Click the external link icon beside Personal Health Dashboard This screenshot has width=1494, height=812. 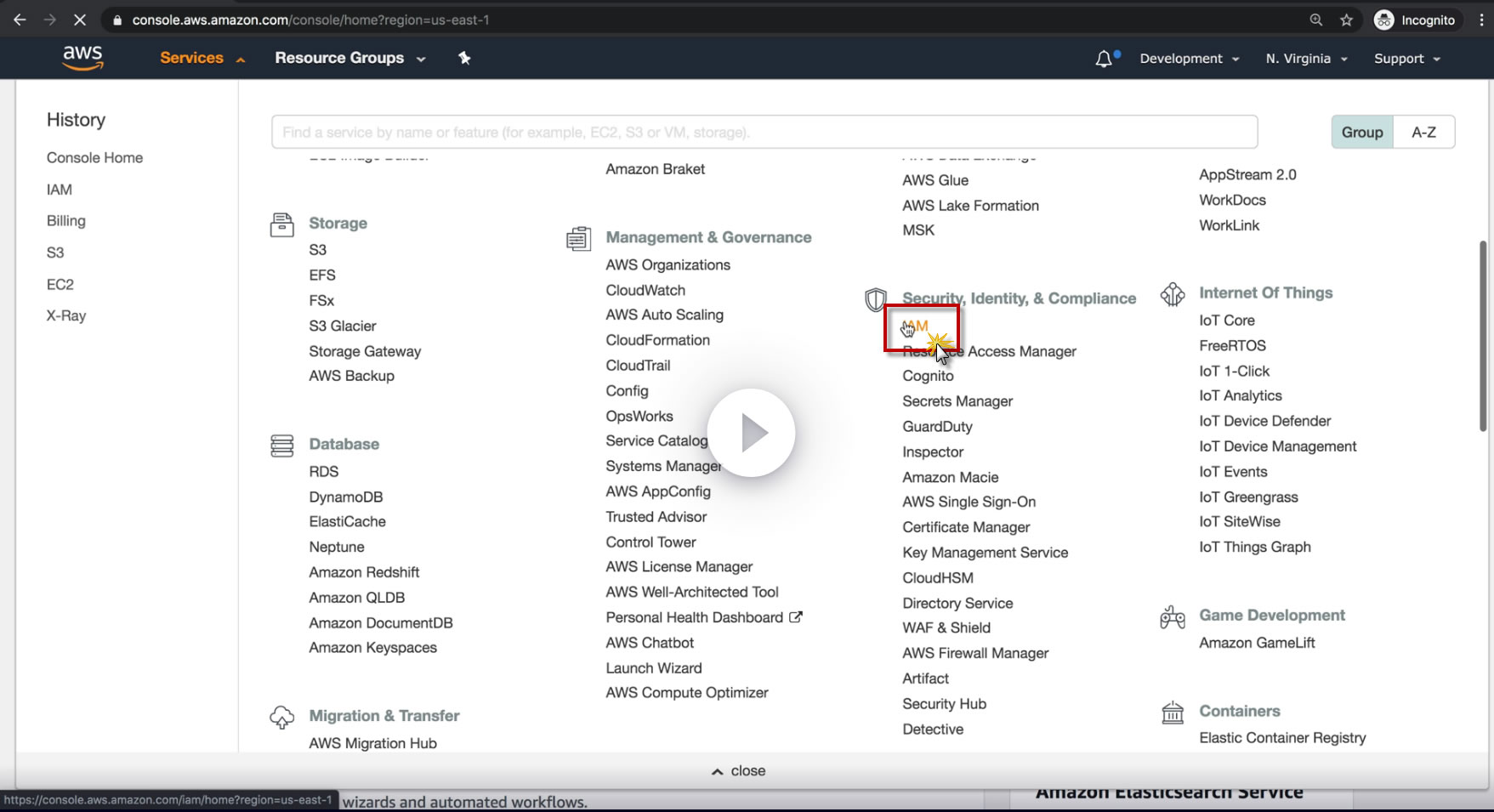click(796, 617)
